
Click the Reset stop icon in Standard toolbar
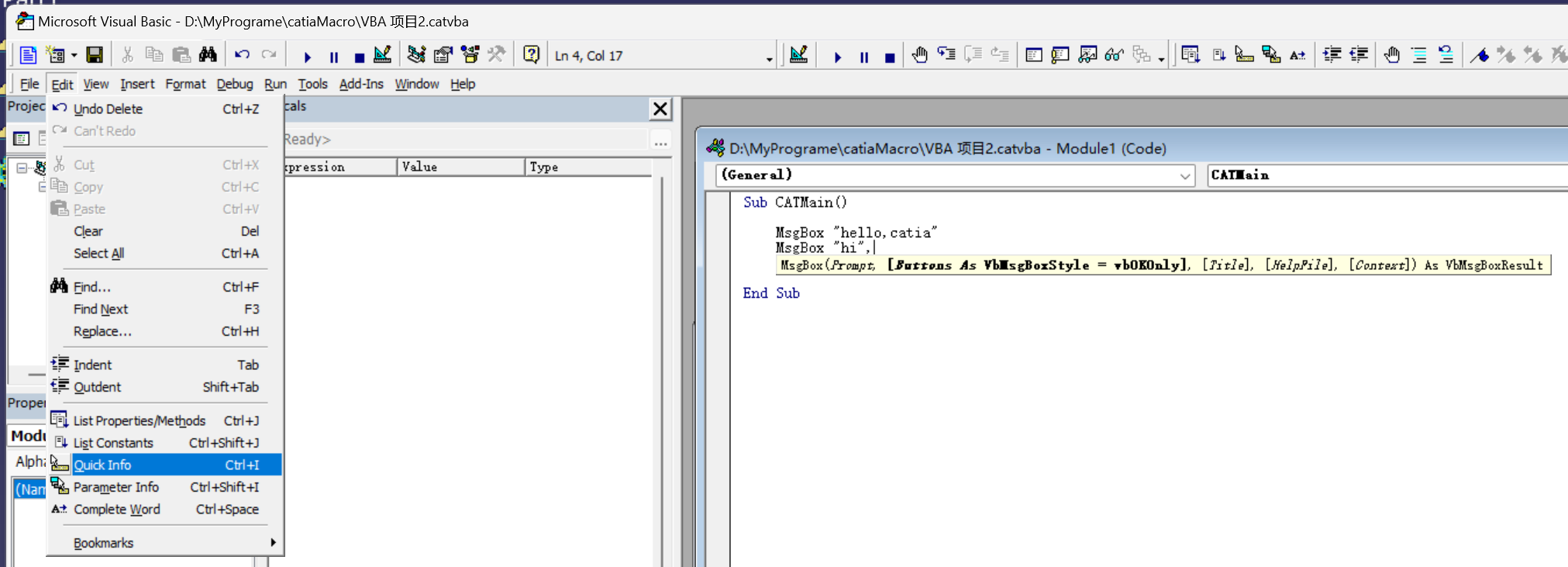click(x=359, y=57)
